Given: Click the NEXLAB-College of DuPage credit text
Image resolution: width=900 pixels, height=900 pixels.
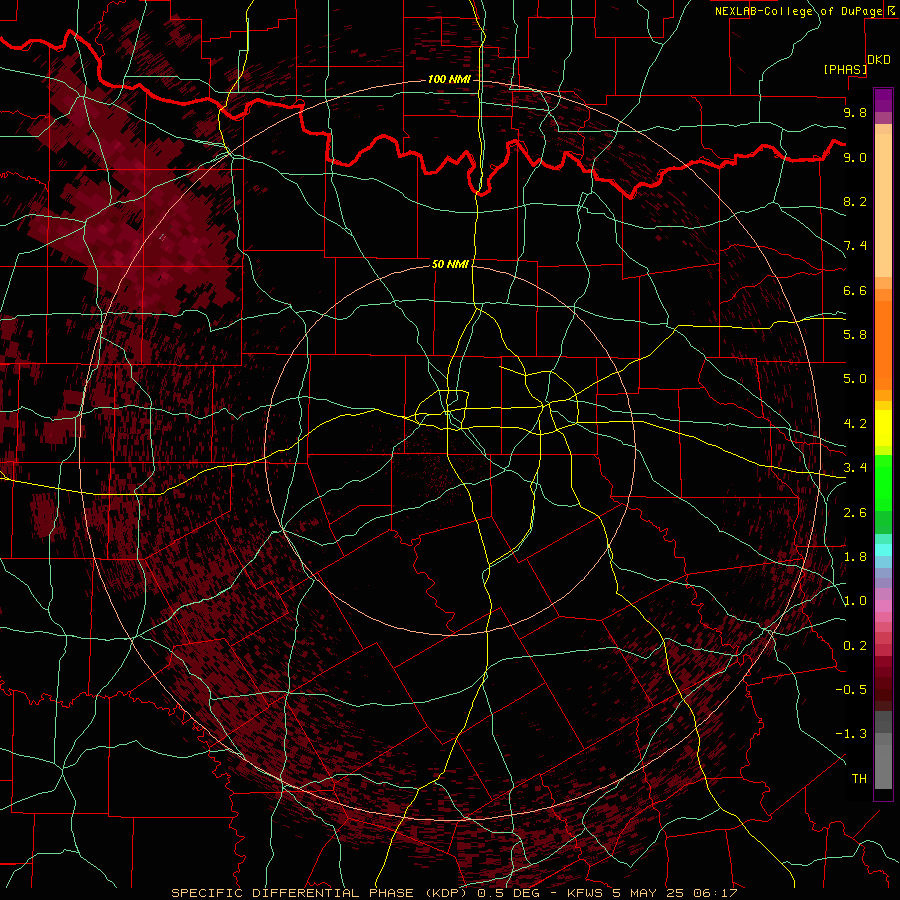Looking at the screenshot, I should coord(799,11).
